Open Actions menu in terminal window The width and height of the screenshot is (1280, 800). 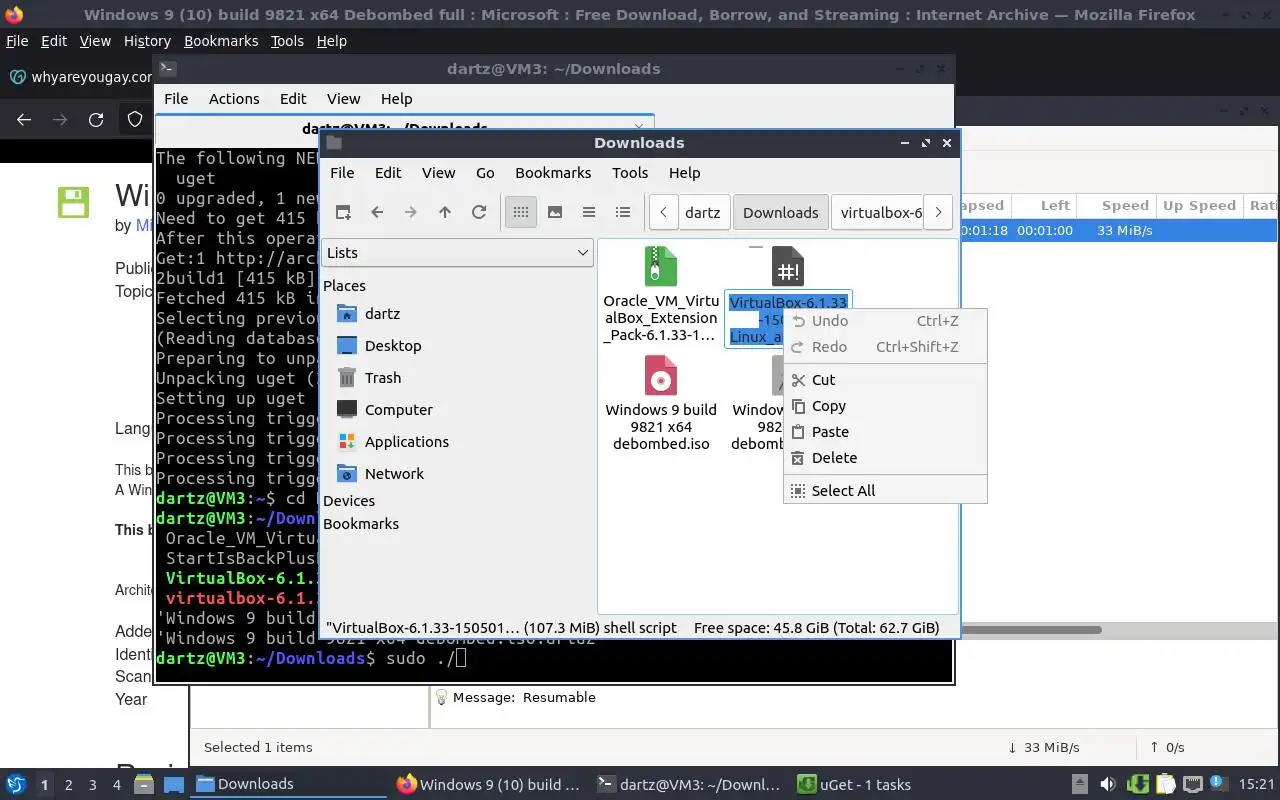(234, 98)
